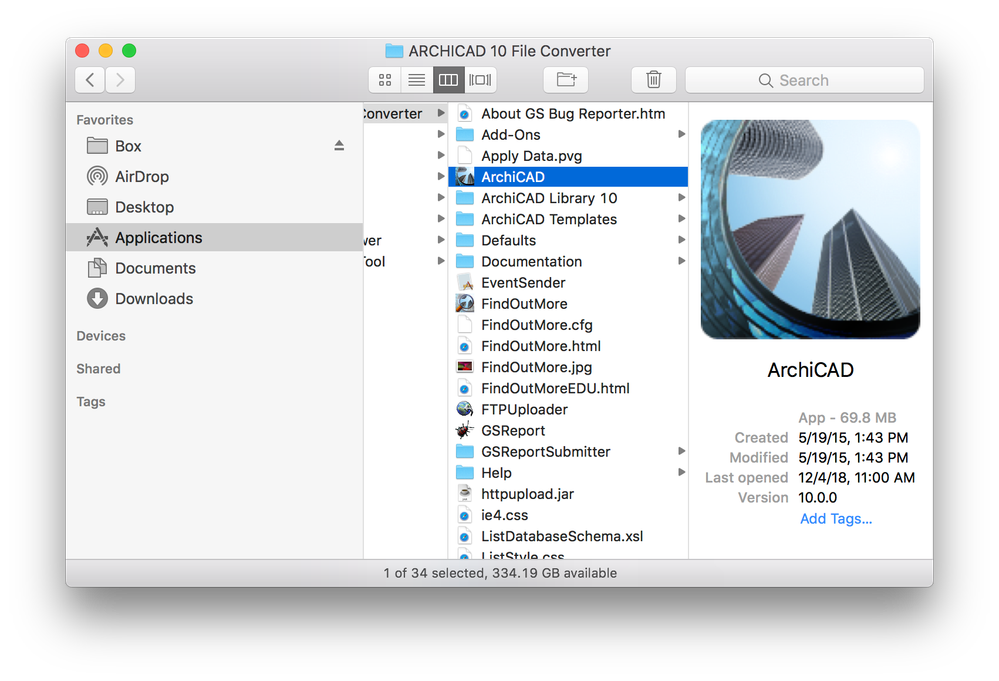
Task: Create a new folder from the toolbar
Action: pyautogui.click(x=566, y=80)
